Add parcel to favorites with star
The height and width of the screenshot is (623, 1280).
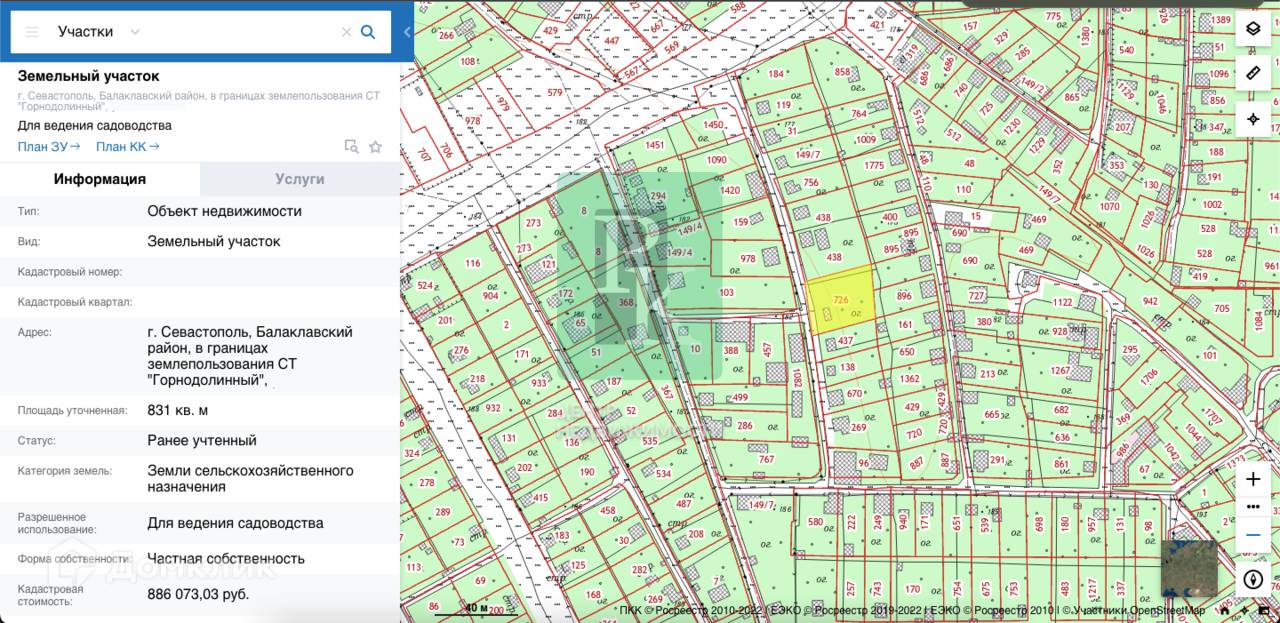click(375, 147)
